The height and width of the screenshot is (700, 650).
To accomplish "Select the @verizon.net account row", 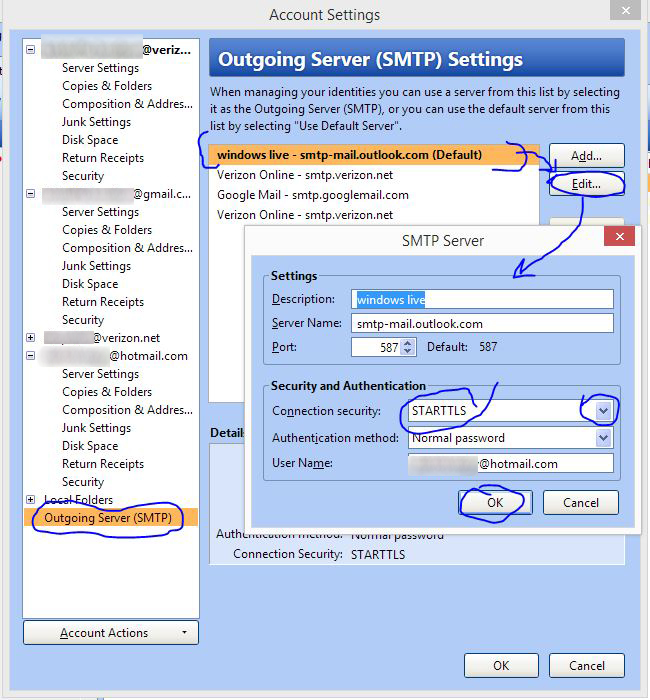I will point(102,338).
